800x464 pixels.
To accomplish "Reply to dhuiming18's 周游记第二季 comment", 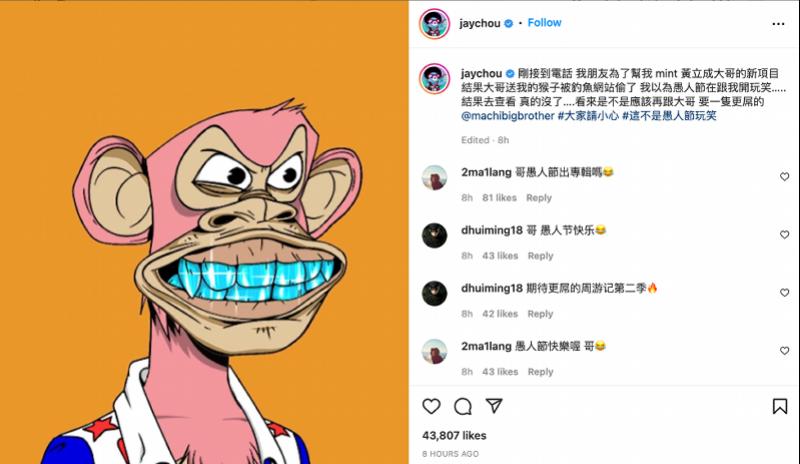I will tap(540, 314).
